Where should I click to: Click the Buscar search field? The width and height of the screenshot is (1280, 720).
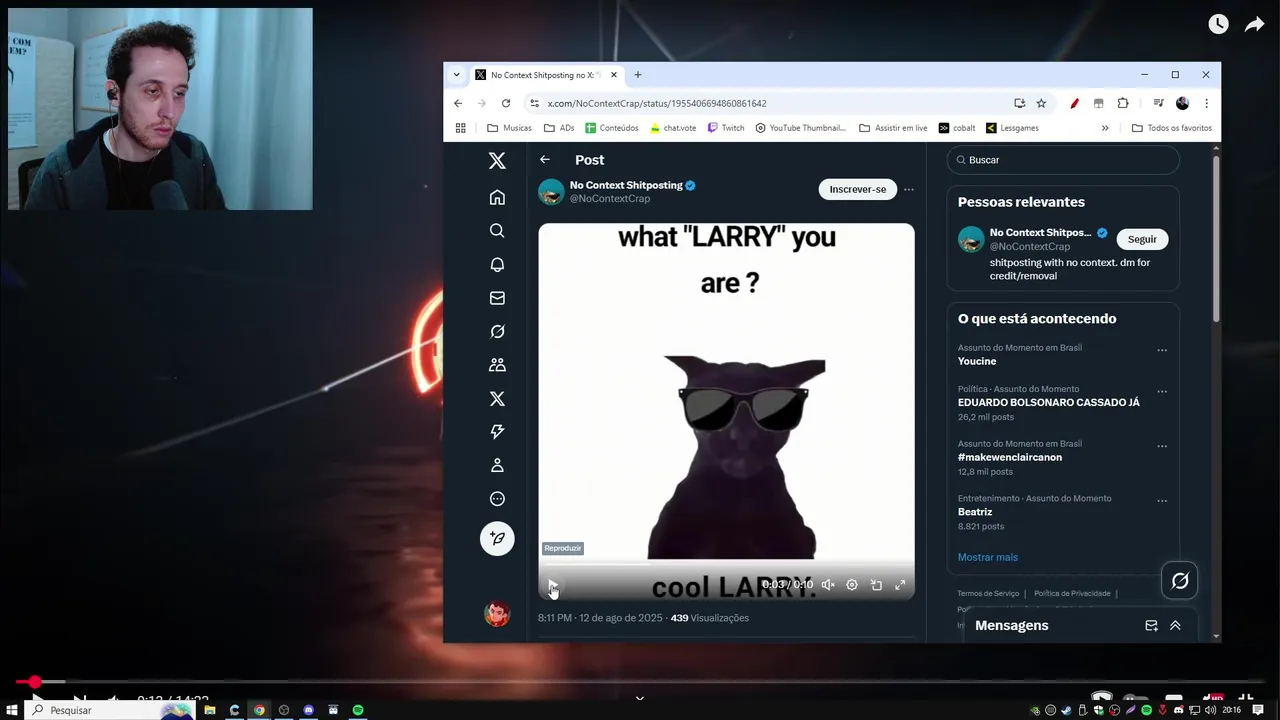[x=1063, y=160]
